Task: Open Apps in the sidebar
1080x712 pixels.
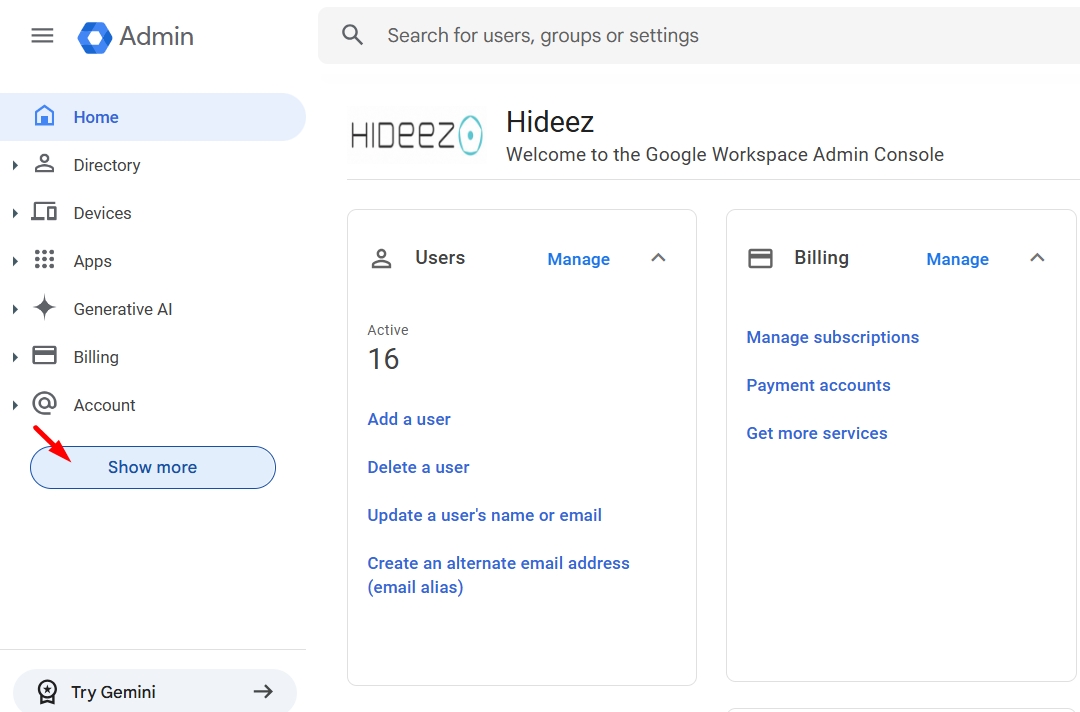Action: [x=92, y=262]
